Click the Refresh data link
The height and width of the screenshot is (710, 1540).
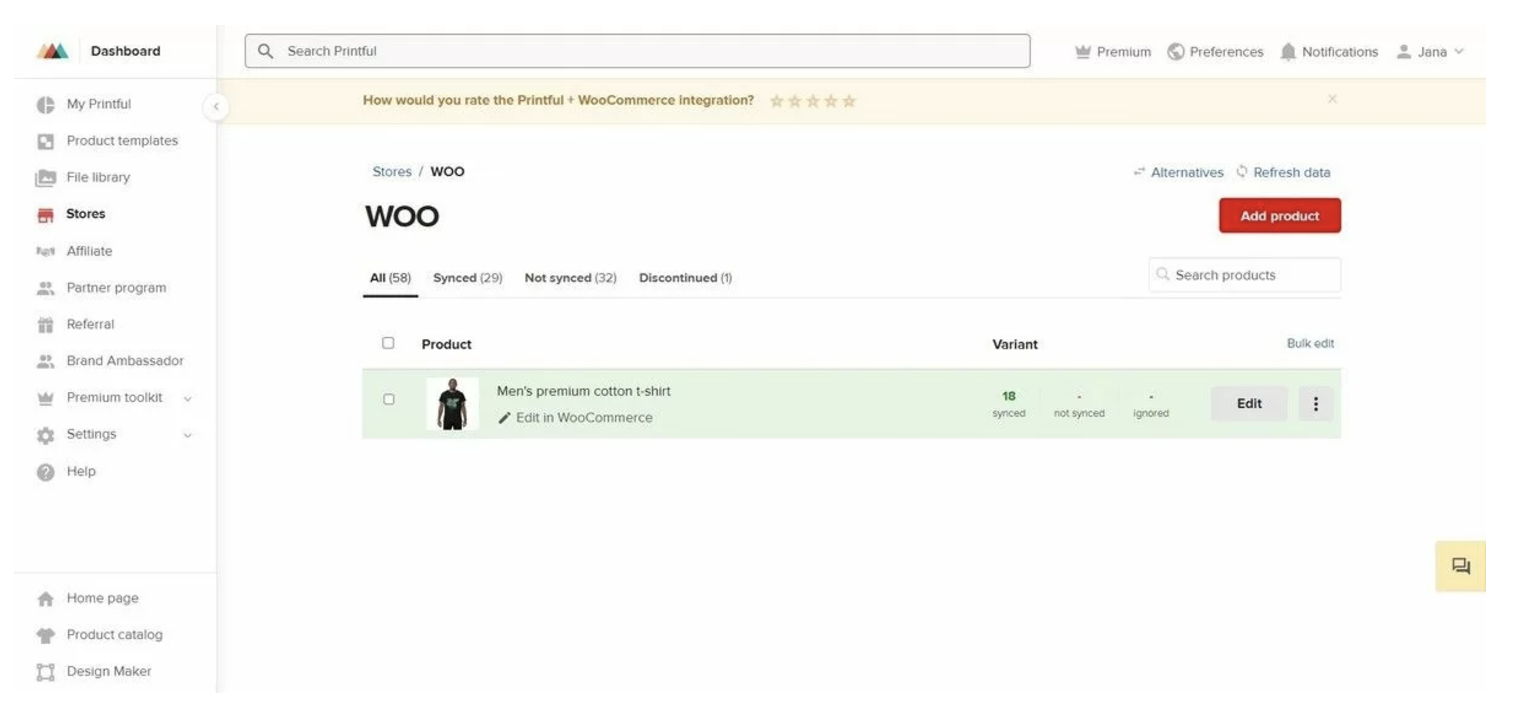coord(1291,172)
